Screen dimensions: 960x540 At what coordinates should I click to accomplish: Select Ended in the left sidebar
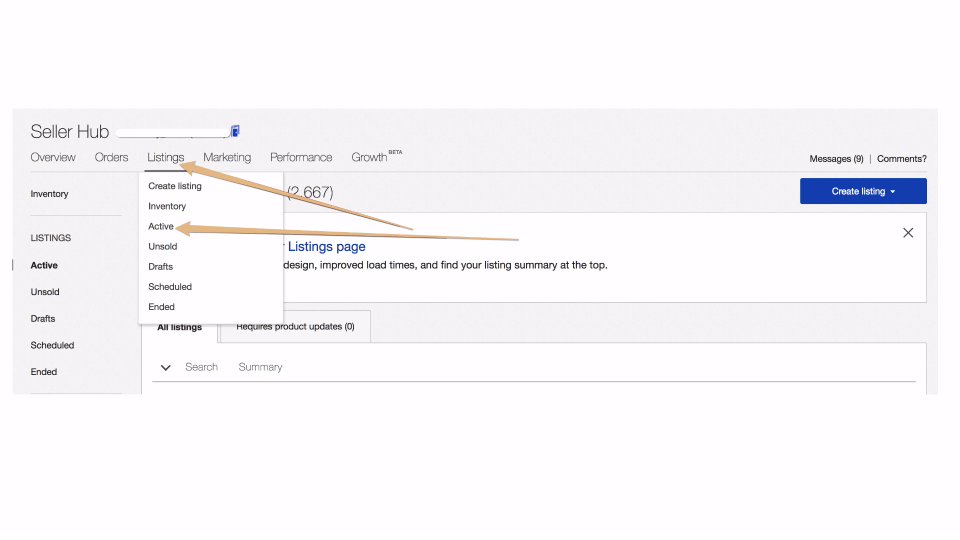point(44,372)
